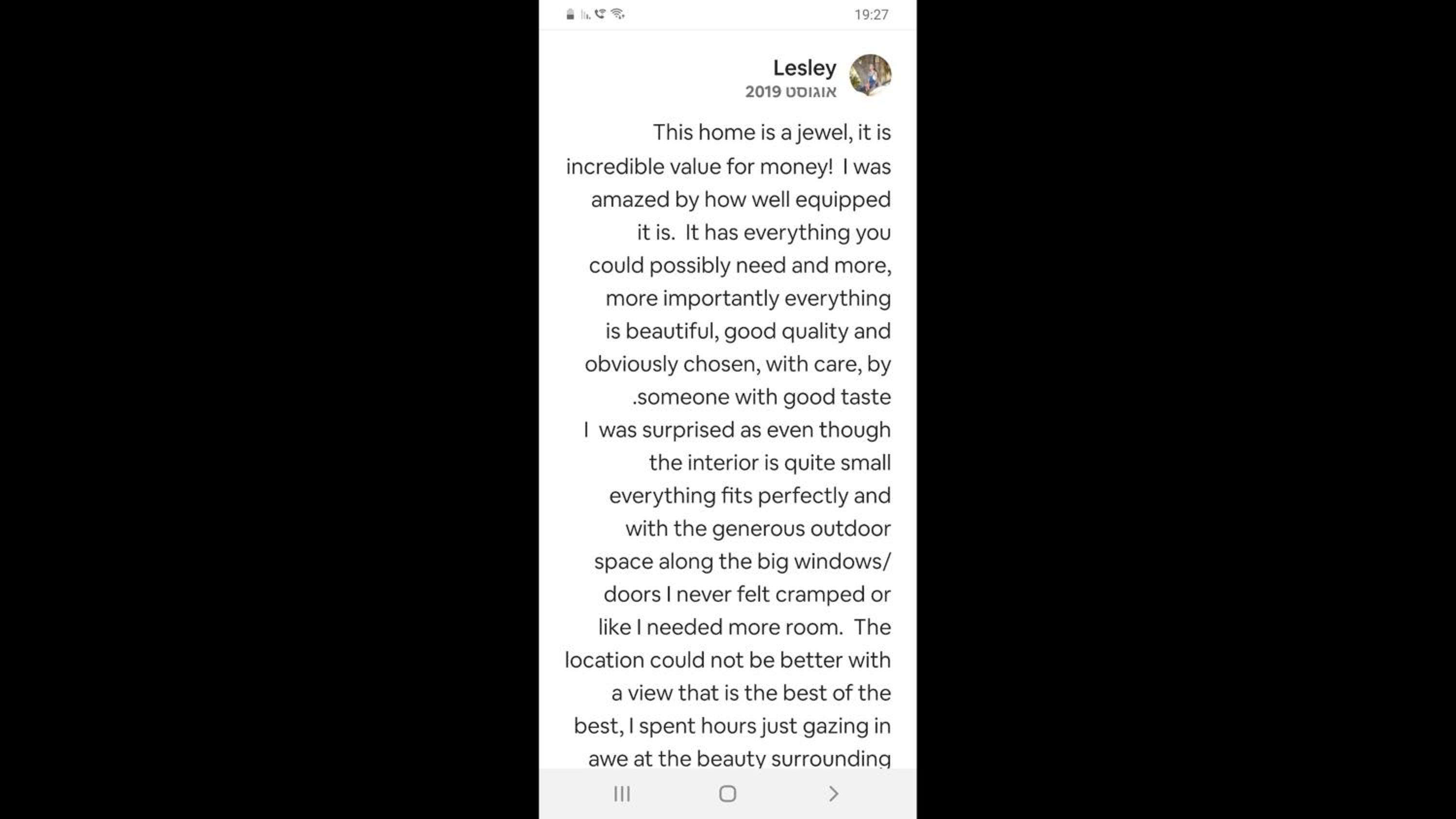
Task: Tap the line "space along the big windows/"
Action: click(742, 561)
